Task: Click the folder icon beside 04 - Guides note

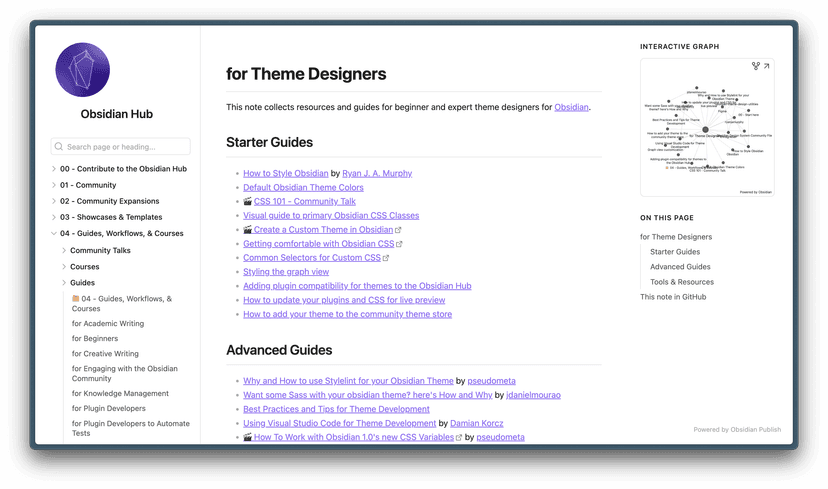Action: point(76,299)
